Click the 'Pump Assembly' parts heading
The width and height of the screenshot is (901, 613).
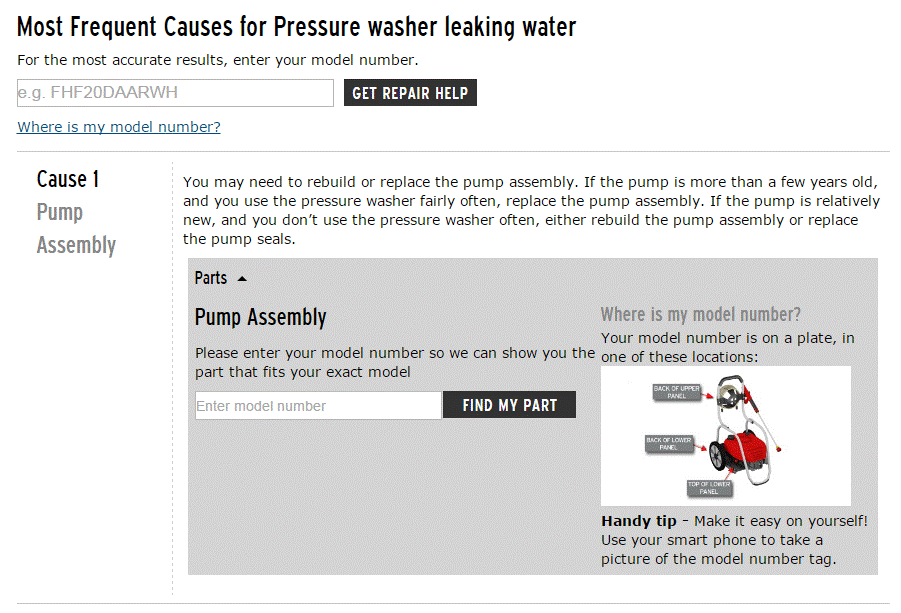(260, 317)
